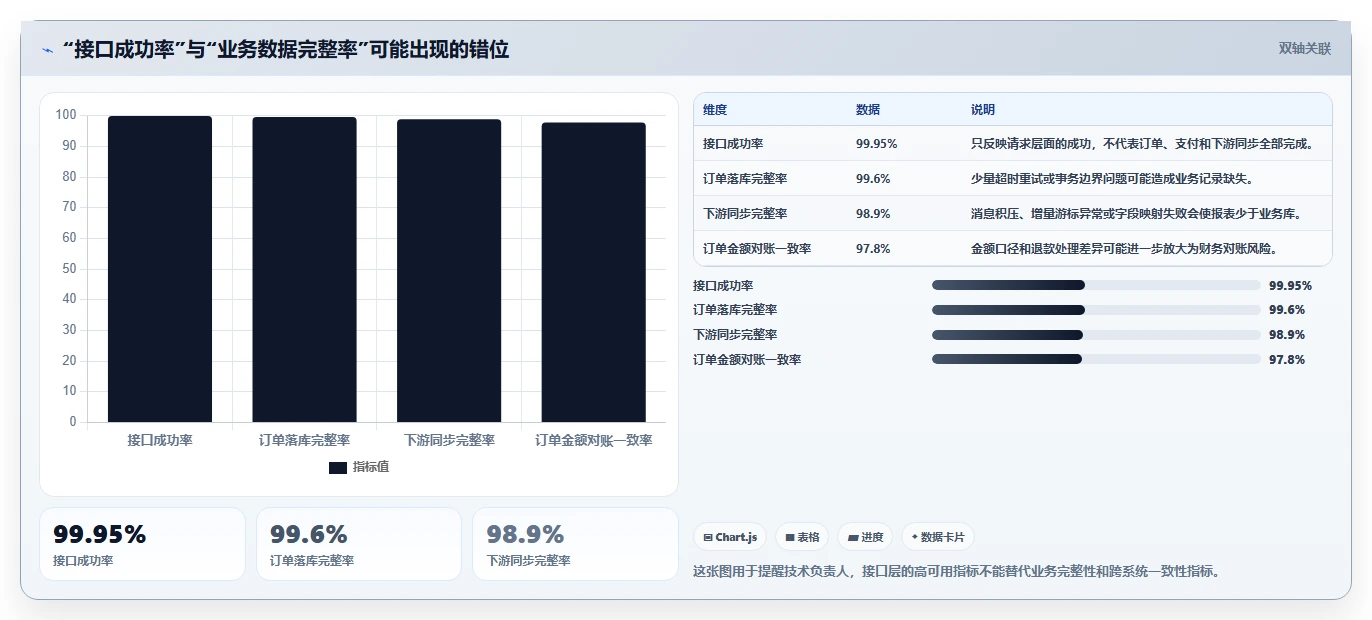
Task: Click description starting 少量超时重试
Action: 1111,179
